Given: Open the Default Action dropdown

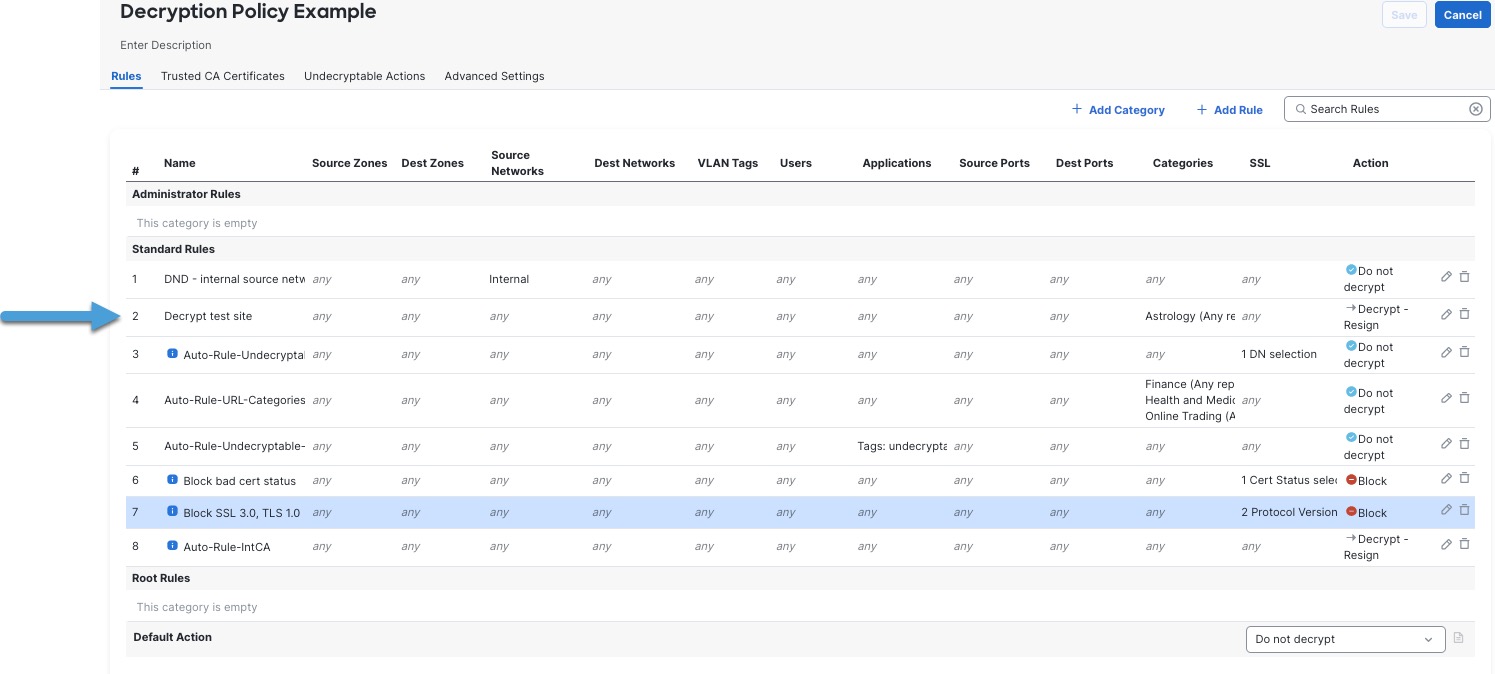Looking at the screenshot, I should 1344,639.
